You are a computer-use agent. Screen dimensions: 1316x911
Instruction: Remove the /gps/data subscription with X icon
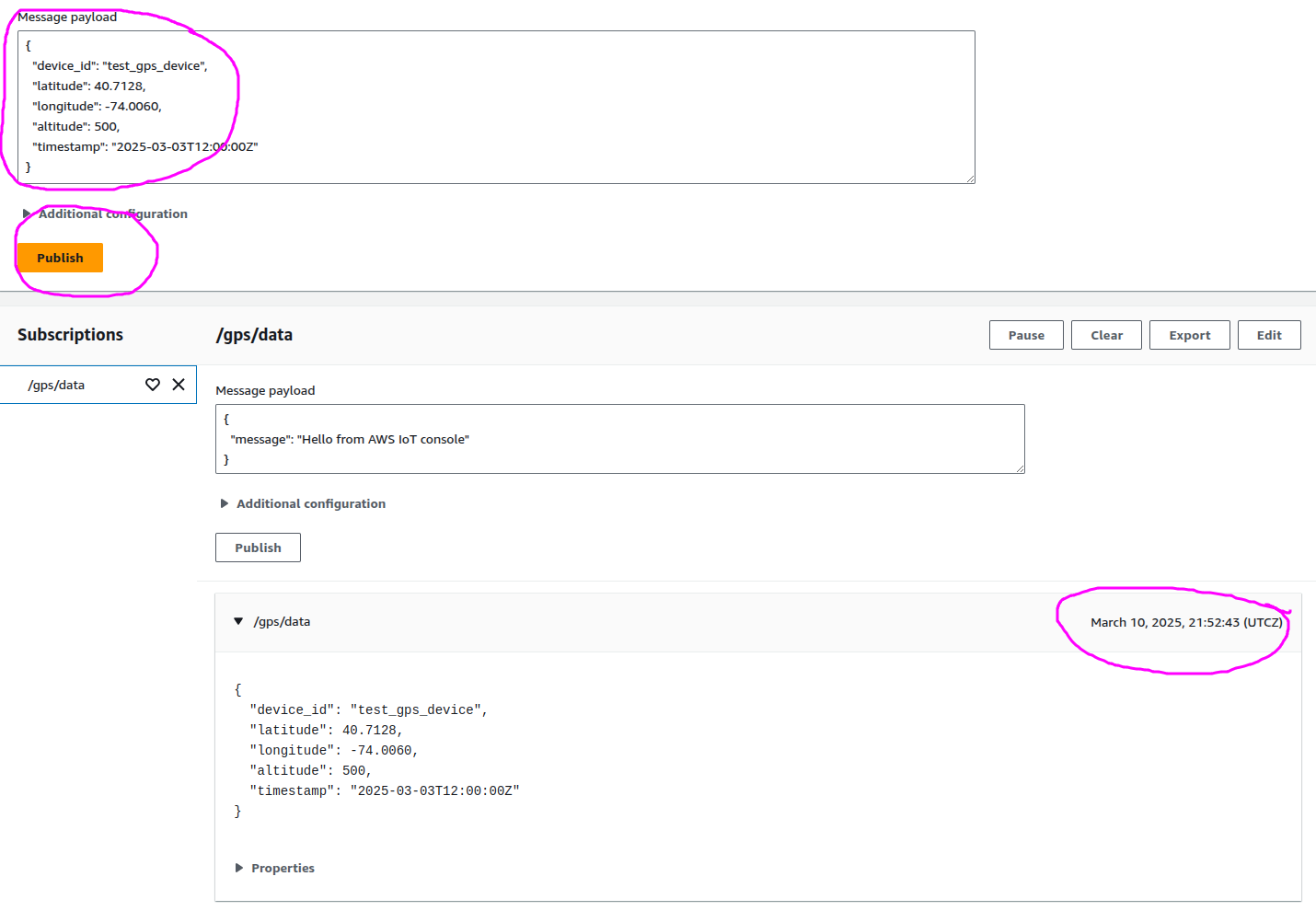point(179,385)
